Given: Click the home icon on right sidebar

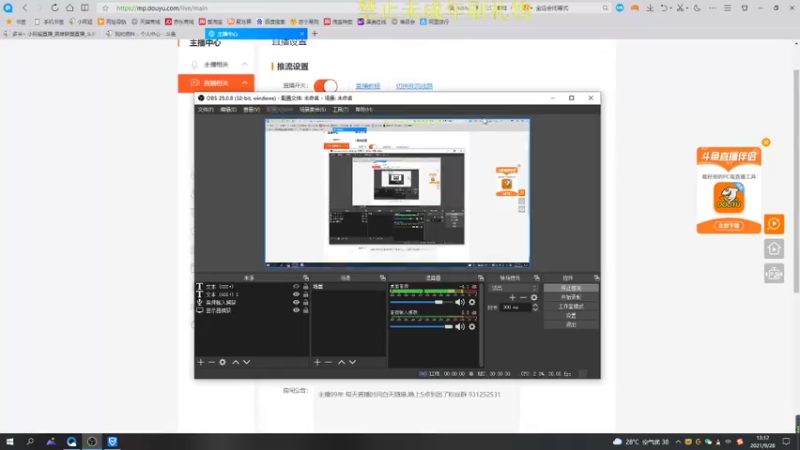Looking at the screenshot, I should [x=774, y=248].
